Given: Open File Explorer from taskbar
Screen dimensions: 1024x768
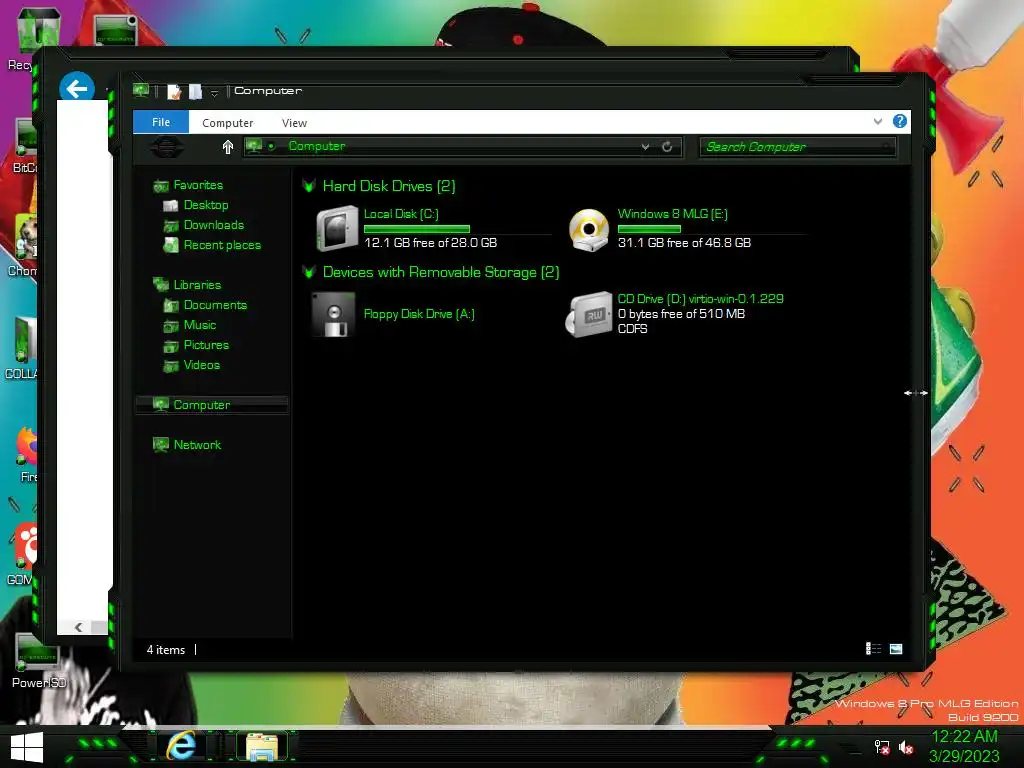Looking at the screenshot, I should coord(262,746).
